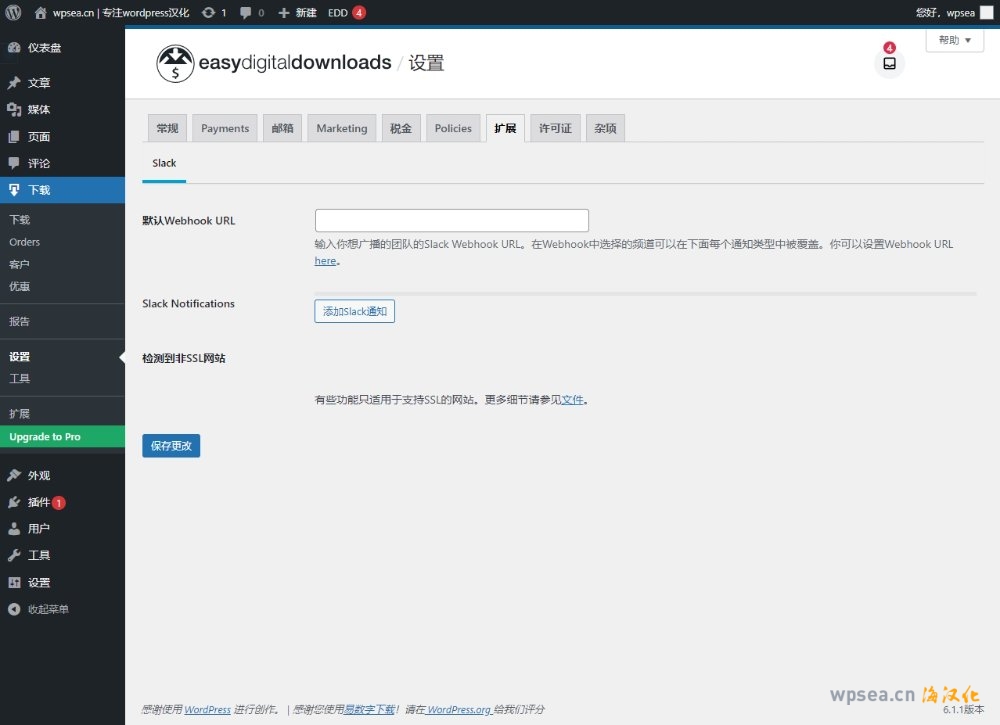
Task: Click the 添加Slack通知 button
Action: pyautogui.click(x=355, y=312)
